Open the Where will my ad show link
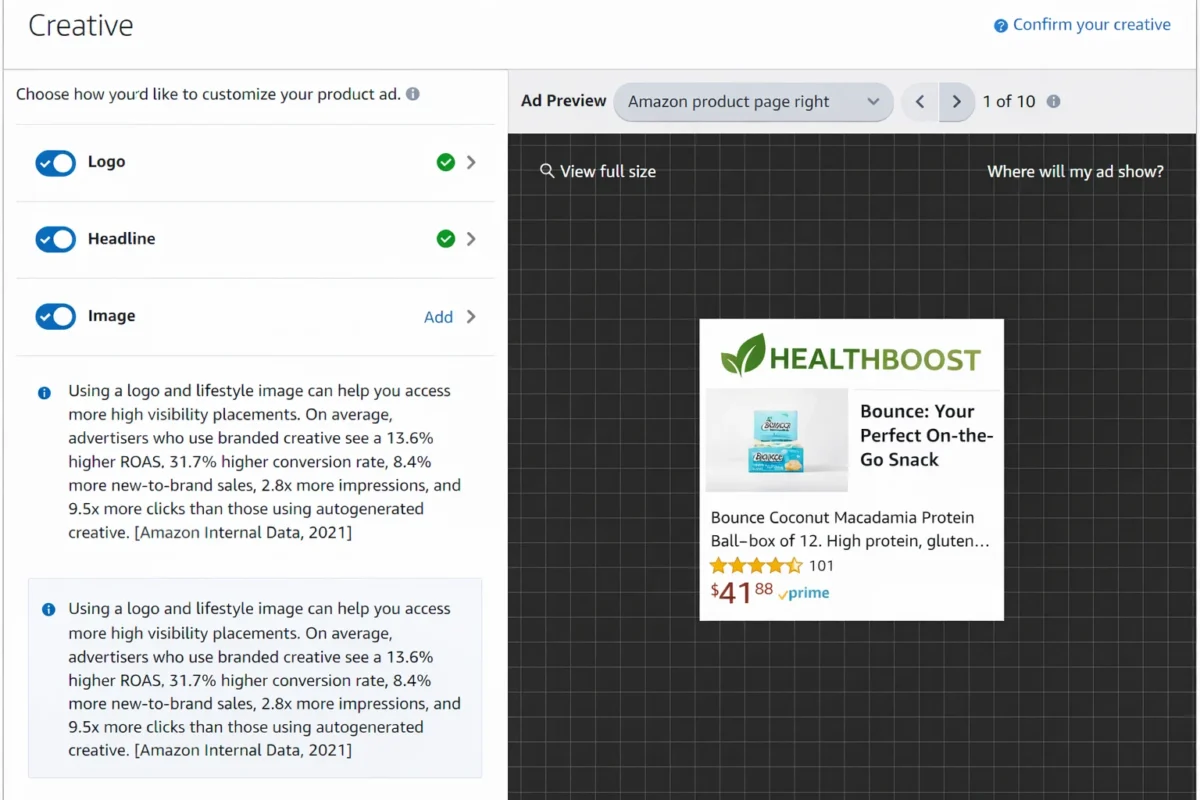The height and width of the screenshot is (800, 1200). (1075, 171)
